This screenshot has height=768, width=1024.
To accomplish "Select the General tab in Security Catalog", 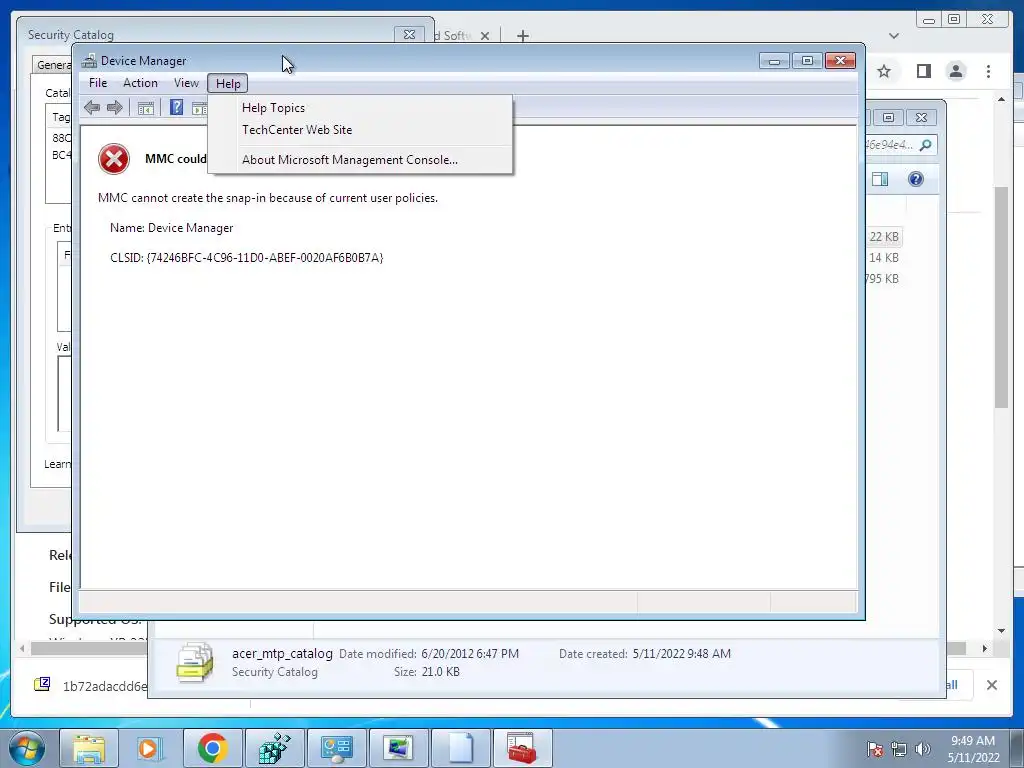I will point(54,65).
